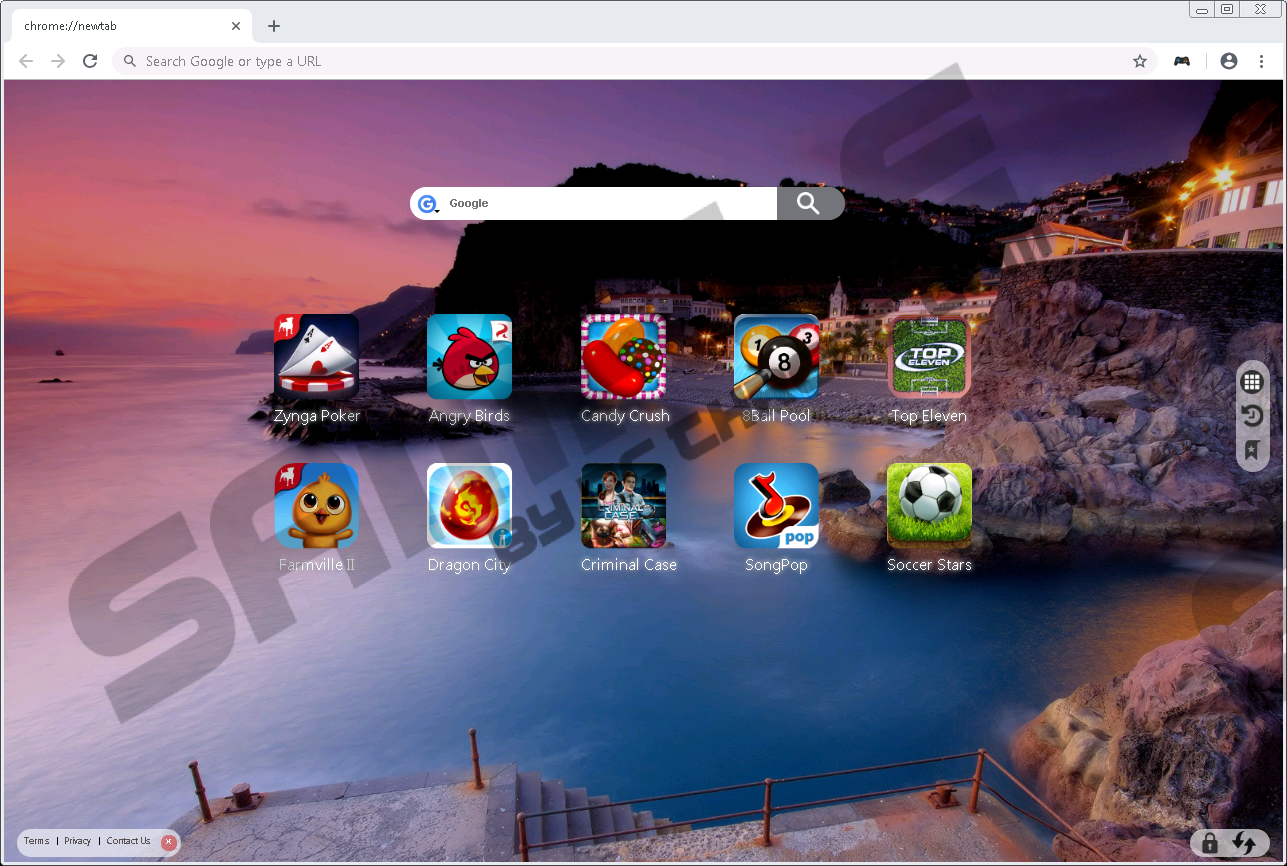1287x866 pixels.
Task: Bookmark this page with the star icon
Action: point(1139,61)
